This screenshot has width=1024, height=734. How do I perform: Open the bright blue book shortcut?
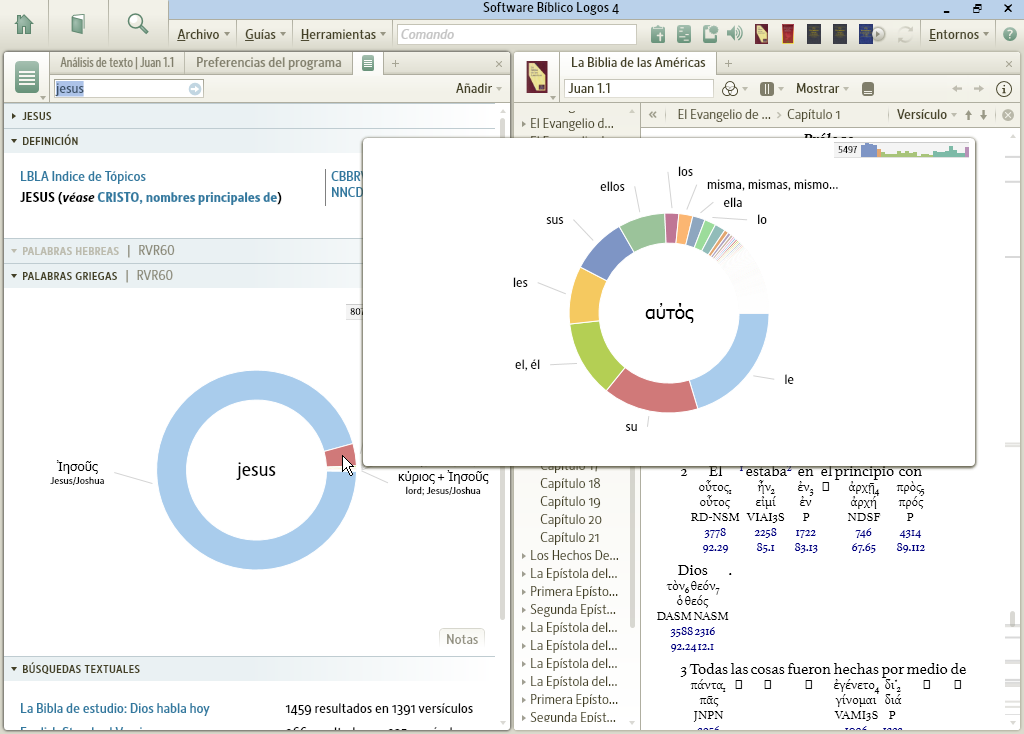(x=865, y=34)
